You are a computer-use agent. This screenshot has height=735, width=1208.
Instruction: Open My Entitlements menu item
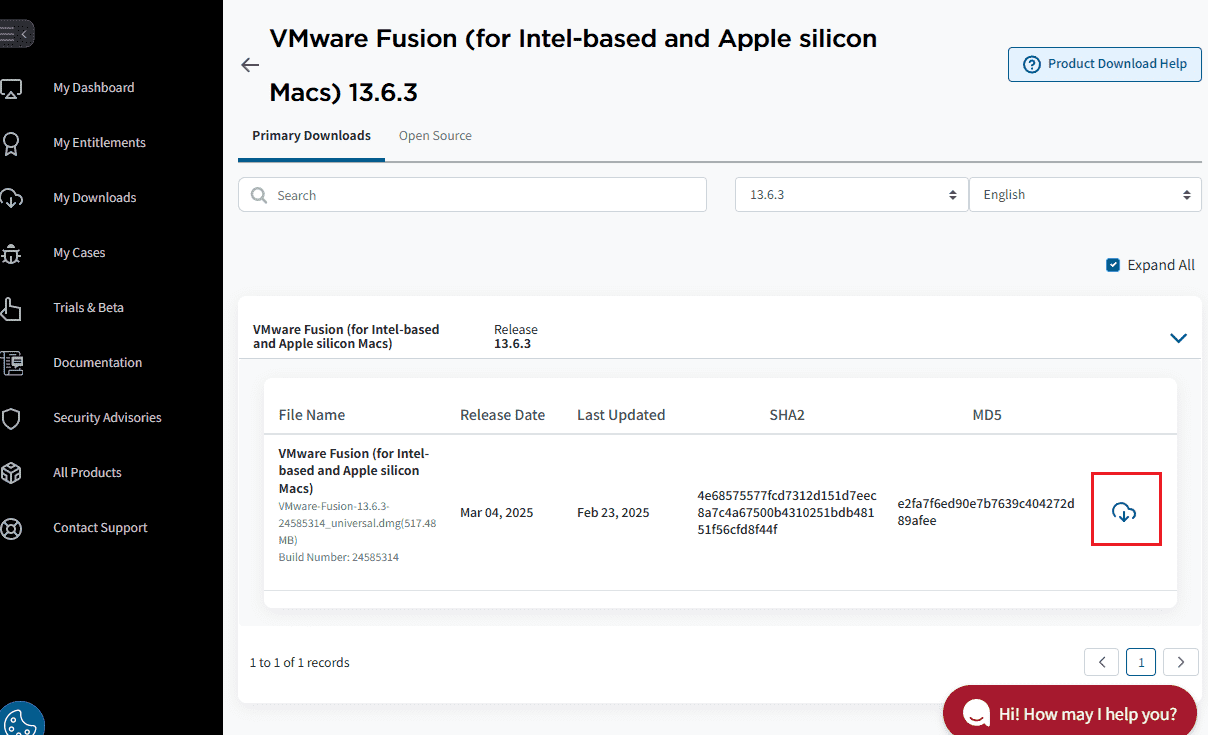pos(99,143)
